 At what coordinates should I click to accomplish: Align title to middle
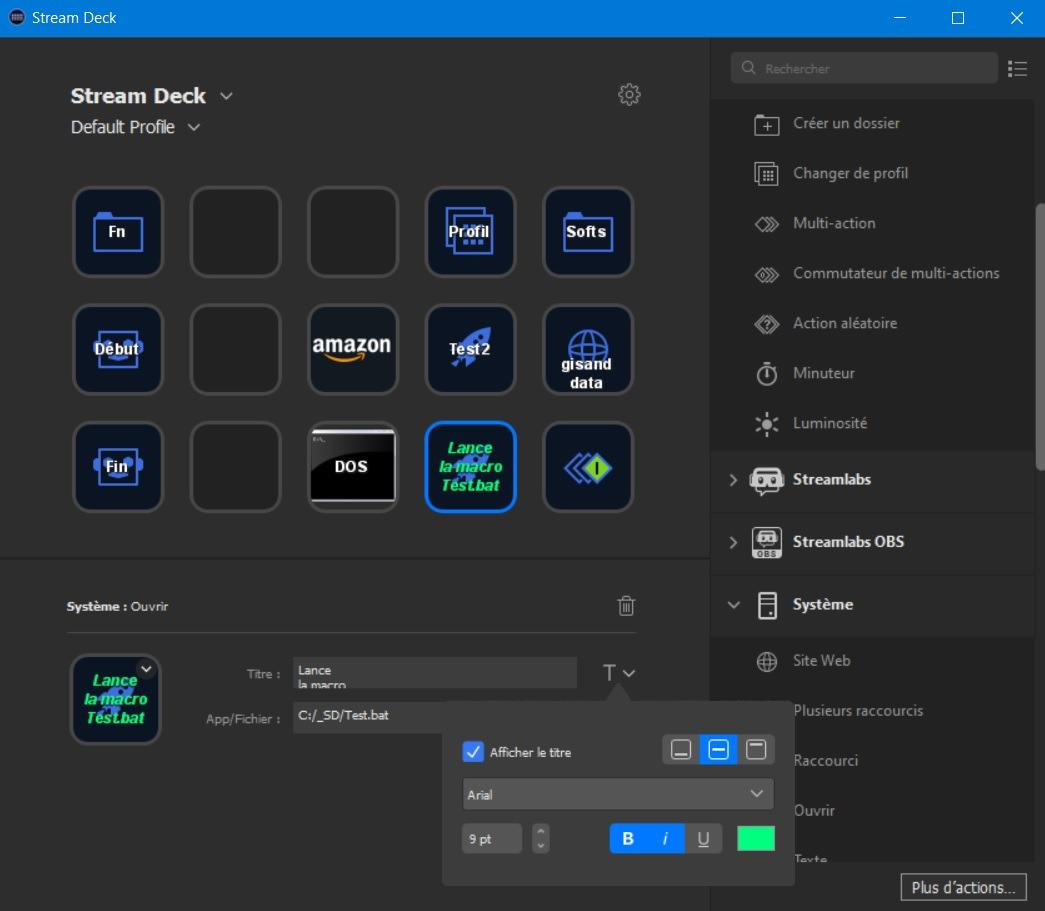tap(718, 750)
